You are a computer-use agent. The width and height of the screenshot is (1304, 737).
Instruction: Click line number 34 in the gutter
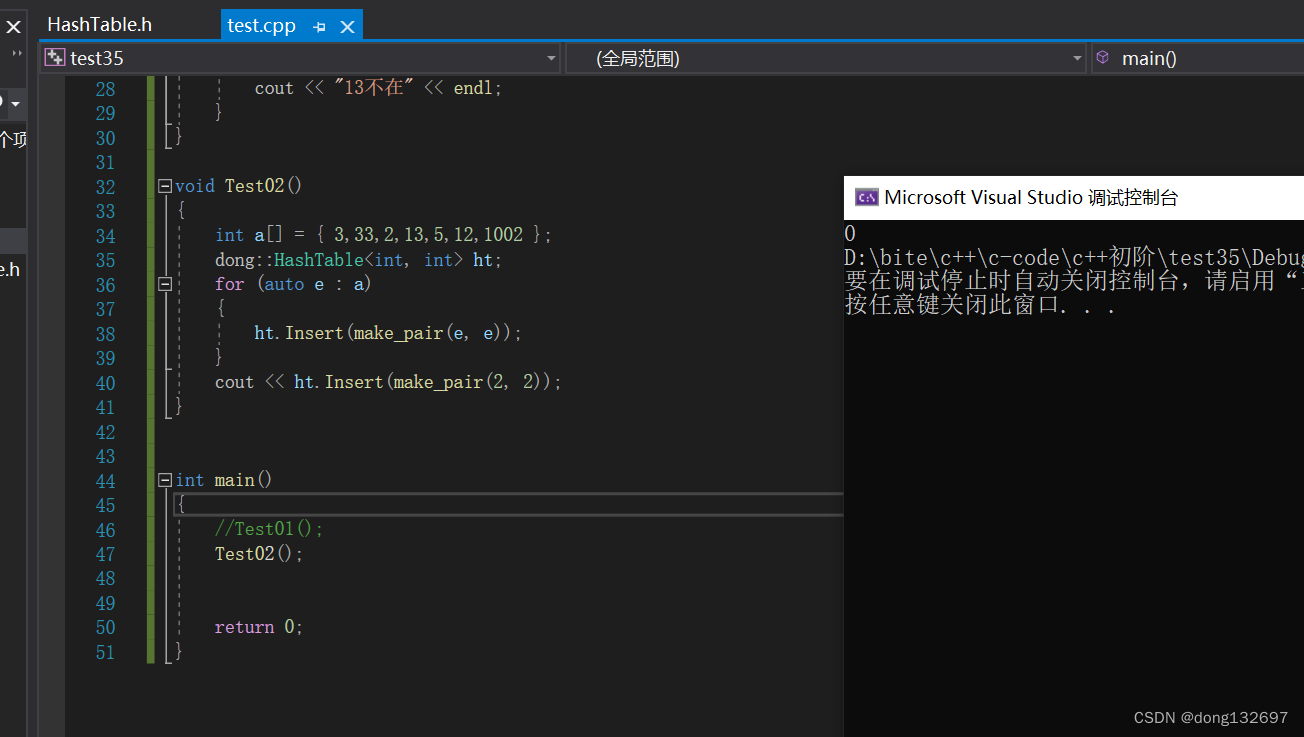(105, 236)
